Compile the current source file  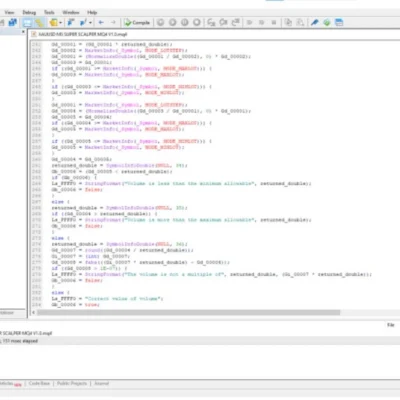pyautogui.click(x=137, y=22)
